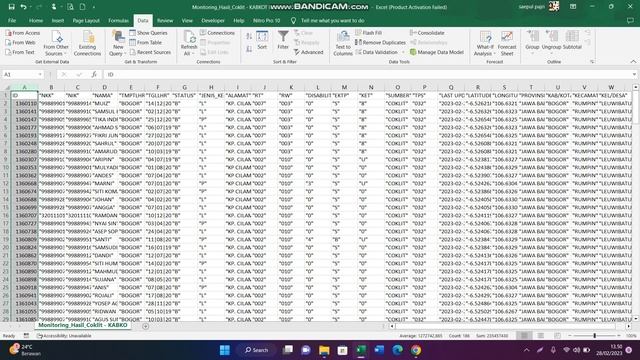Open Advanced filter options
The width and height of the screenshot is (640, 360).
tap(309, 52)
